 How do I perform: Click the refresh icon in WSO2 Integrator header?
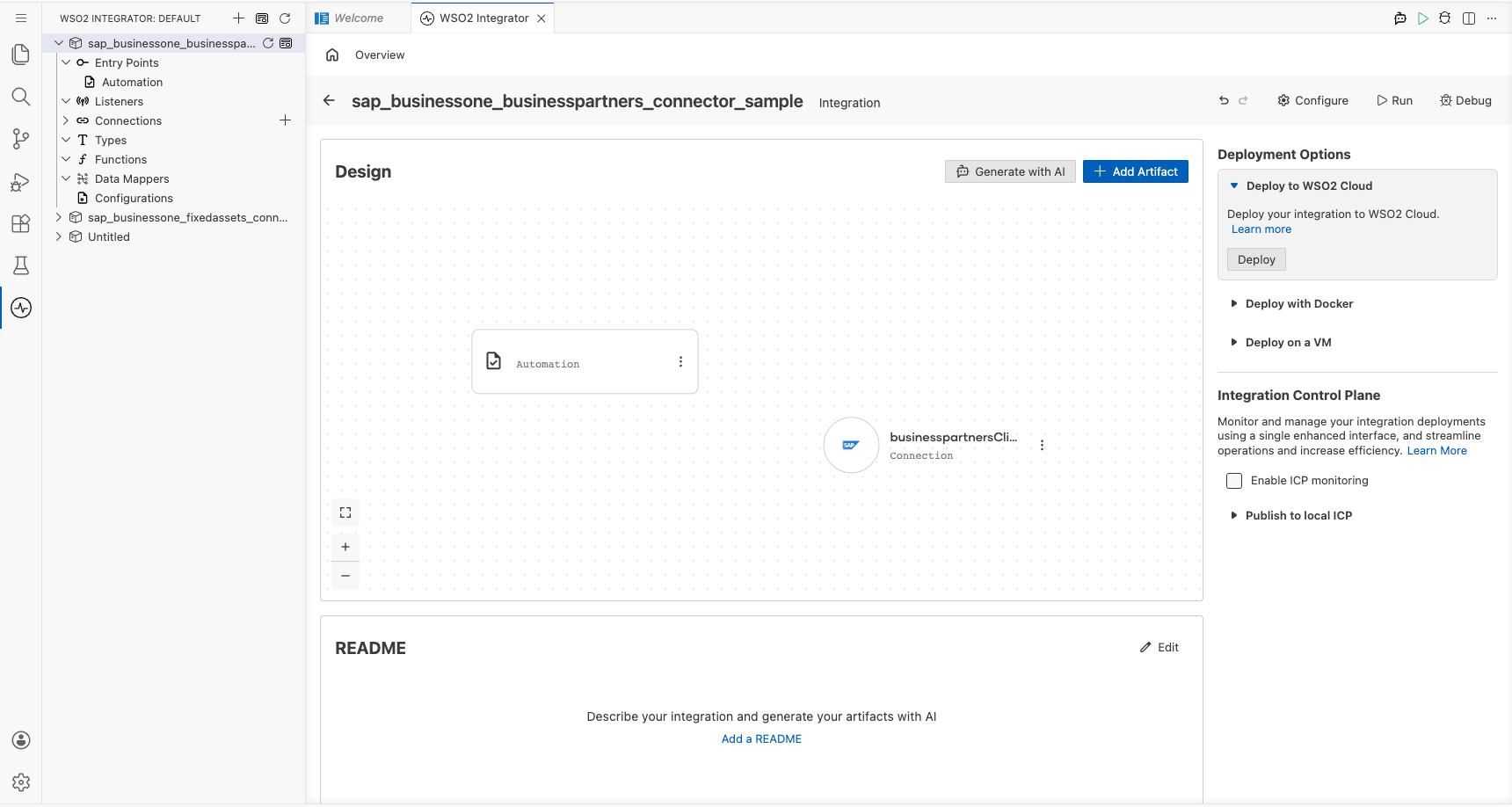285,18
